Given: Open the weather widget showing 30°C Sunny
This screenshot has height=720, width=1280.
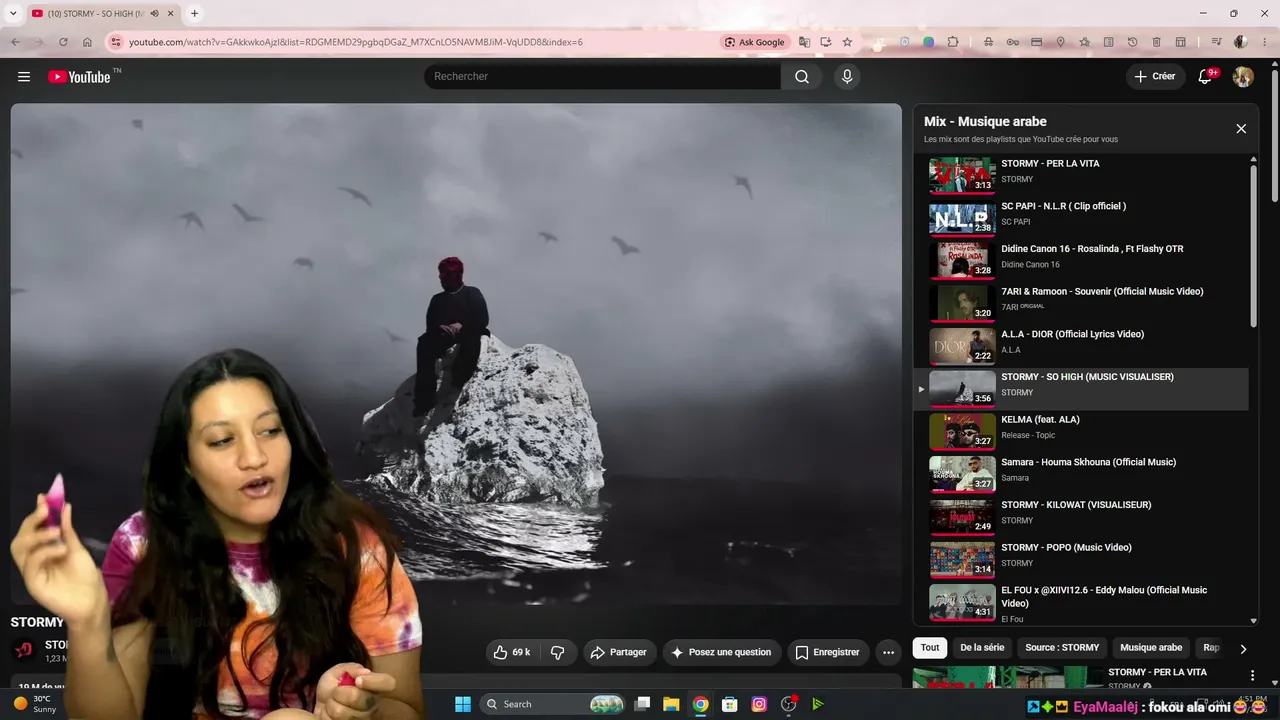Looking at the screenshot, I should (x=36, y=704).
